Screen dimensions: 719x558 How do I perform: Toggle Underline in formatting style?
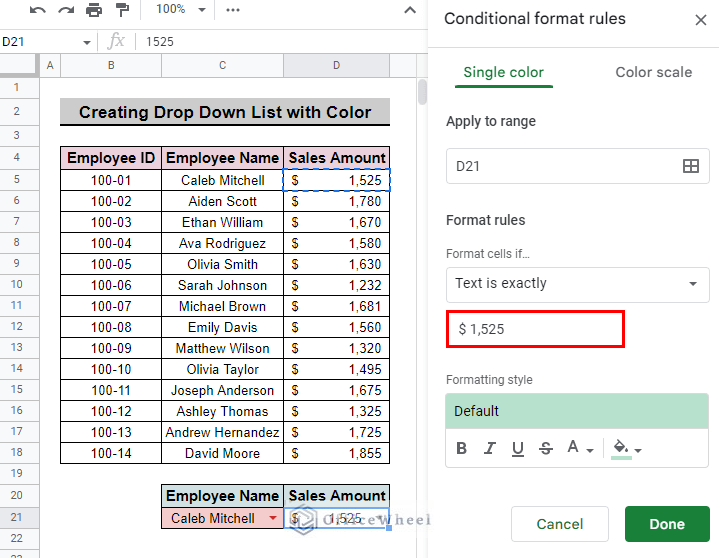point(518,448)
